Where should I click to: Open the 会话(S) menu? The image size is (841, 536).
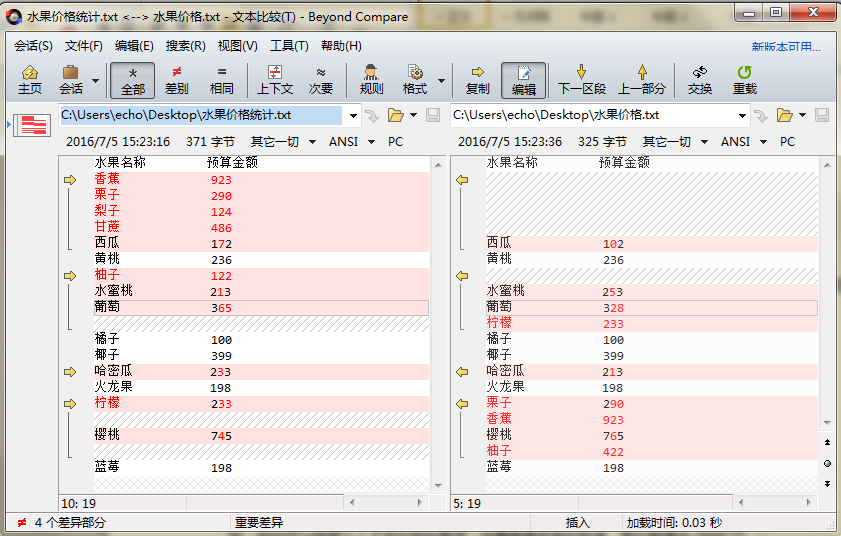tap(33, 46)
